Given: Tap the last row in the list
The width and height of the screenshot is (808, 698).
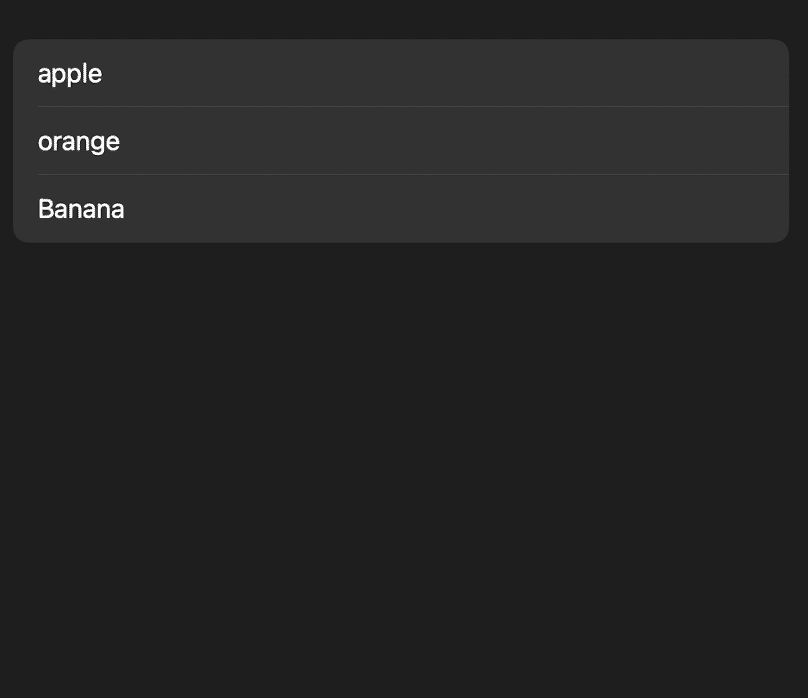Looking at the screenshot, I should [x=400, y=209].
